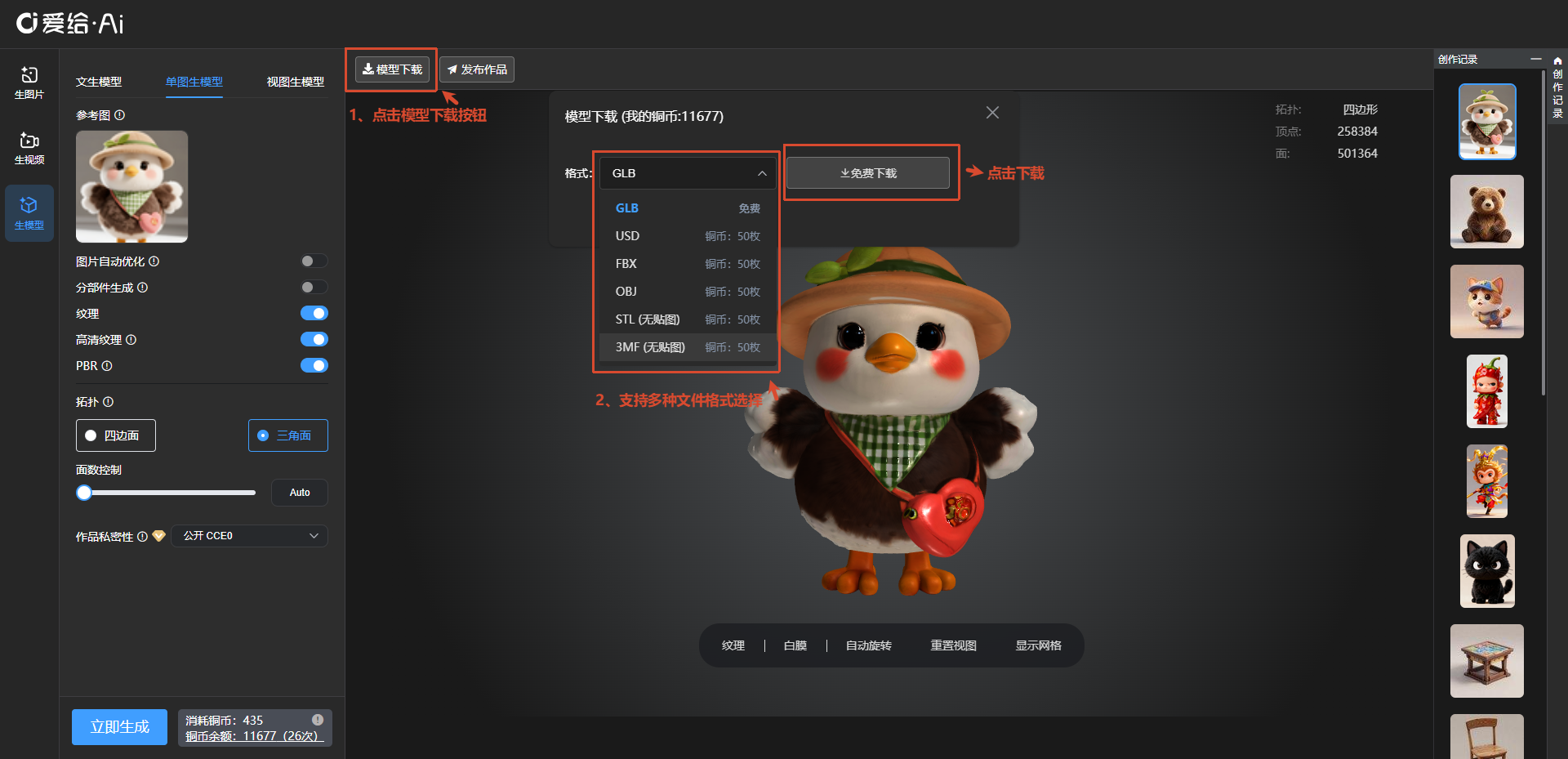
Task: Select the 三角面 topology option
Action: (x=288, y=435)
